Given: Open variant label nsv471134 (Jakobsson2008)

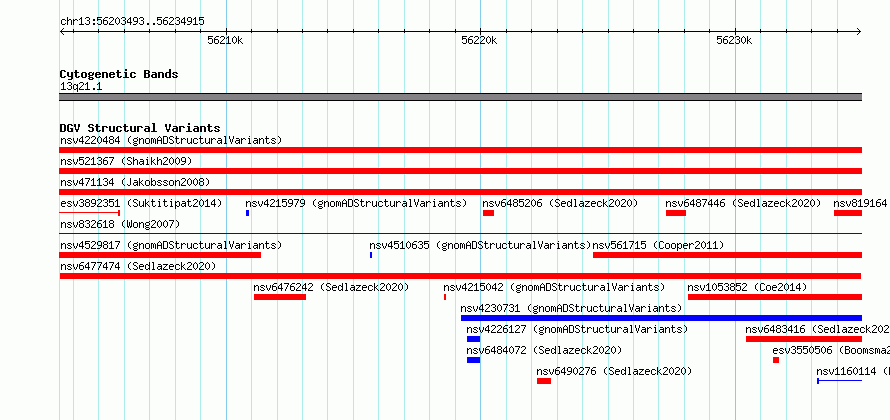Looking at the screenshot, I should click(x=135, y=182).
